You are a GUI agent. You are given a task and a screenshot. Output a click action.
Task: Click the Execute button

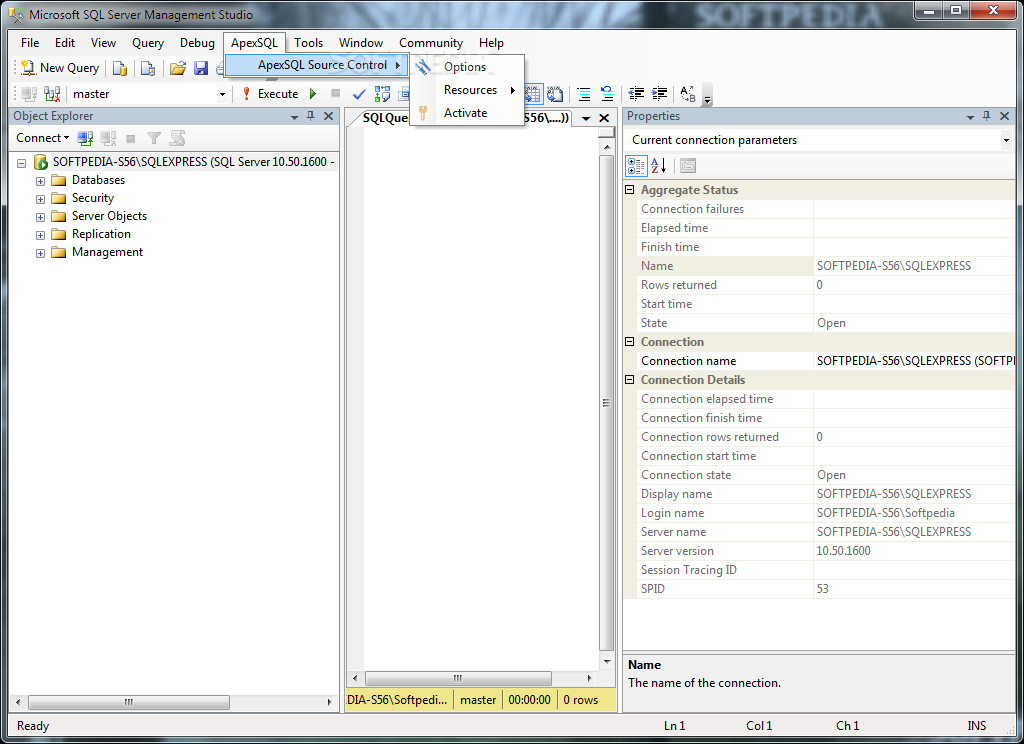[270, 94]
